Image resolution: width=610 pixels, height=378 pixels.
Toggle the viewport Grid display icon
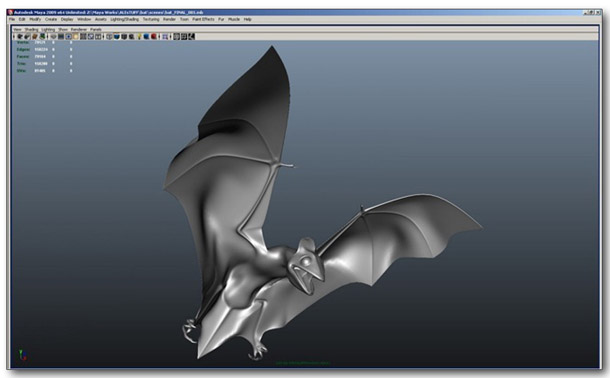tap(54, 37)
